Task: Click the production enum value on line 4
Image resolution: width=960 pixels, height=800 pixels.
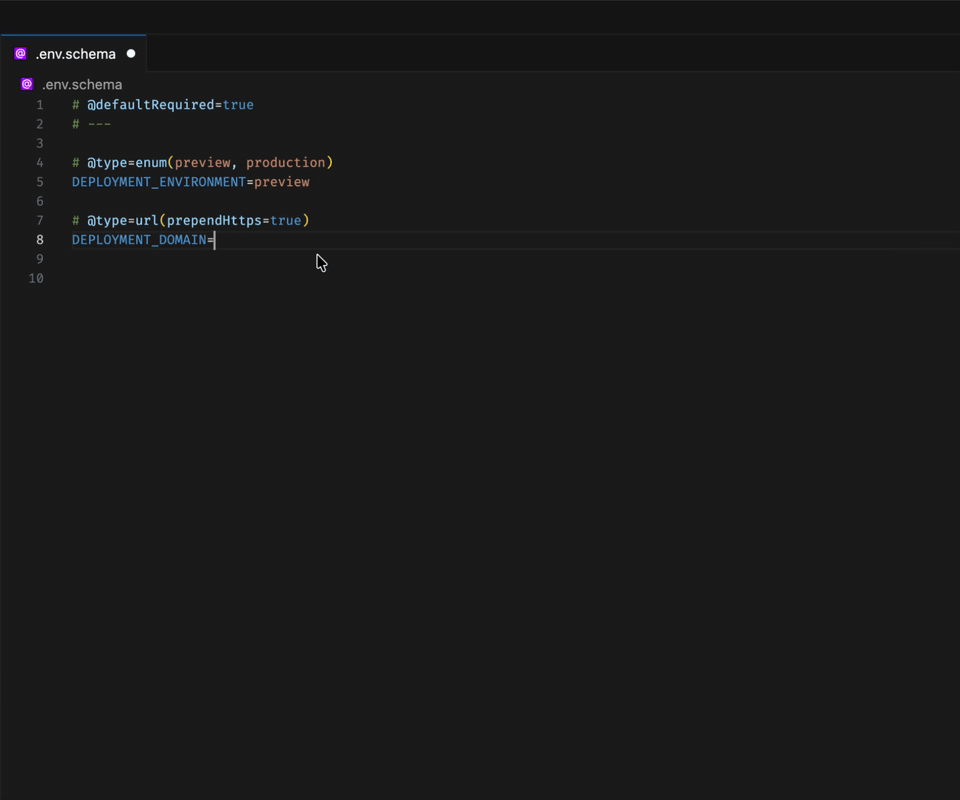Action: click(x=287, y=162)
